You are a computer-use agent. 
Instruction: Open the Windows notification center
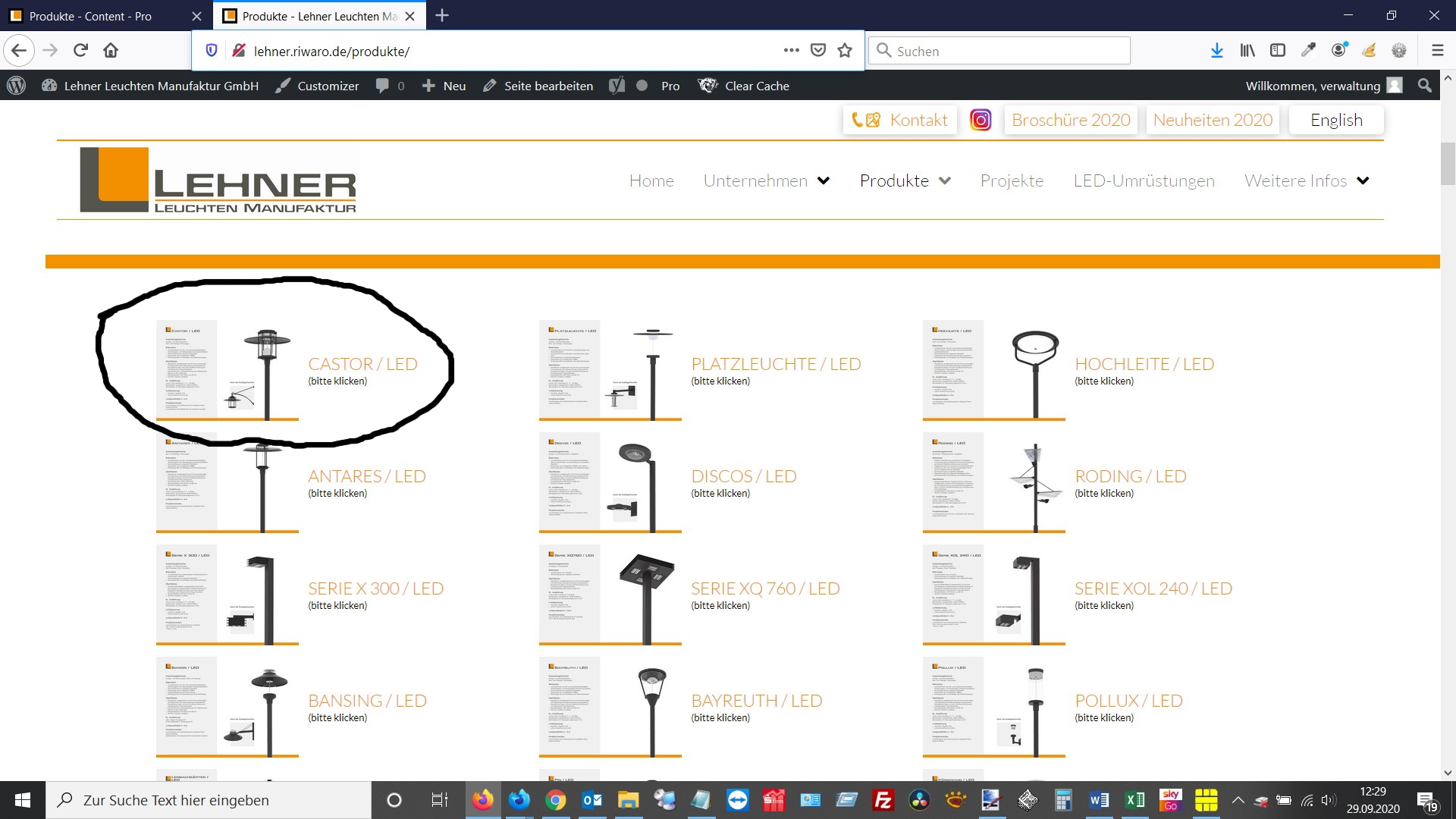1427,801
